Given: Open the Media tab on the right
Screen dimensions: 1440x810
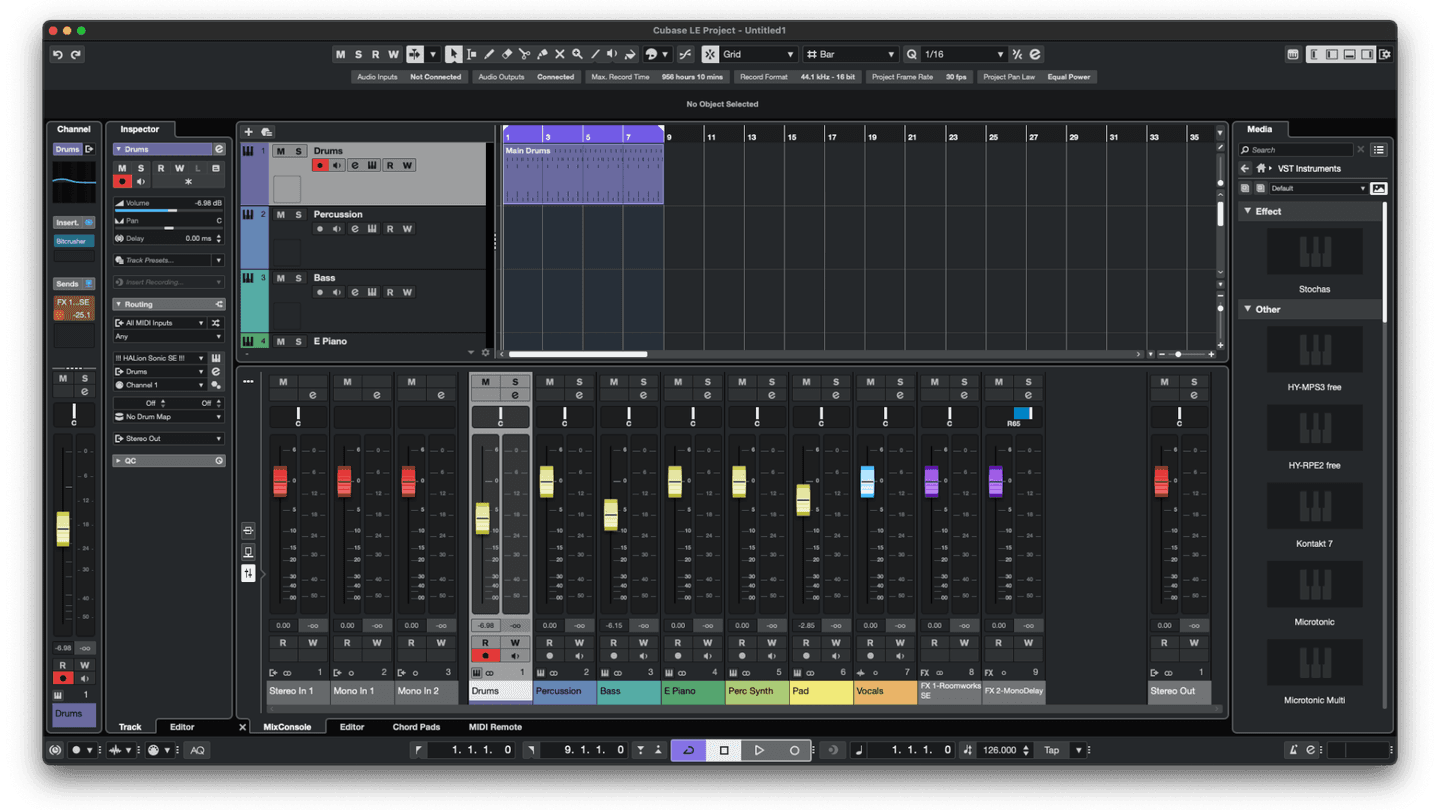Looking at the screenshot, I should click(x=1261, y=129).
